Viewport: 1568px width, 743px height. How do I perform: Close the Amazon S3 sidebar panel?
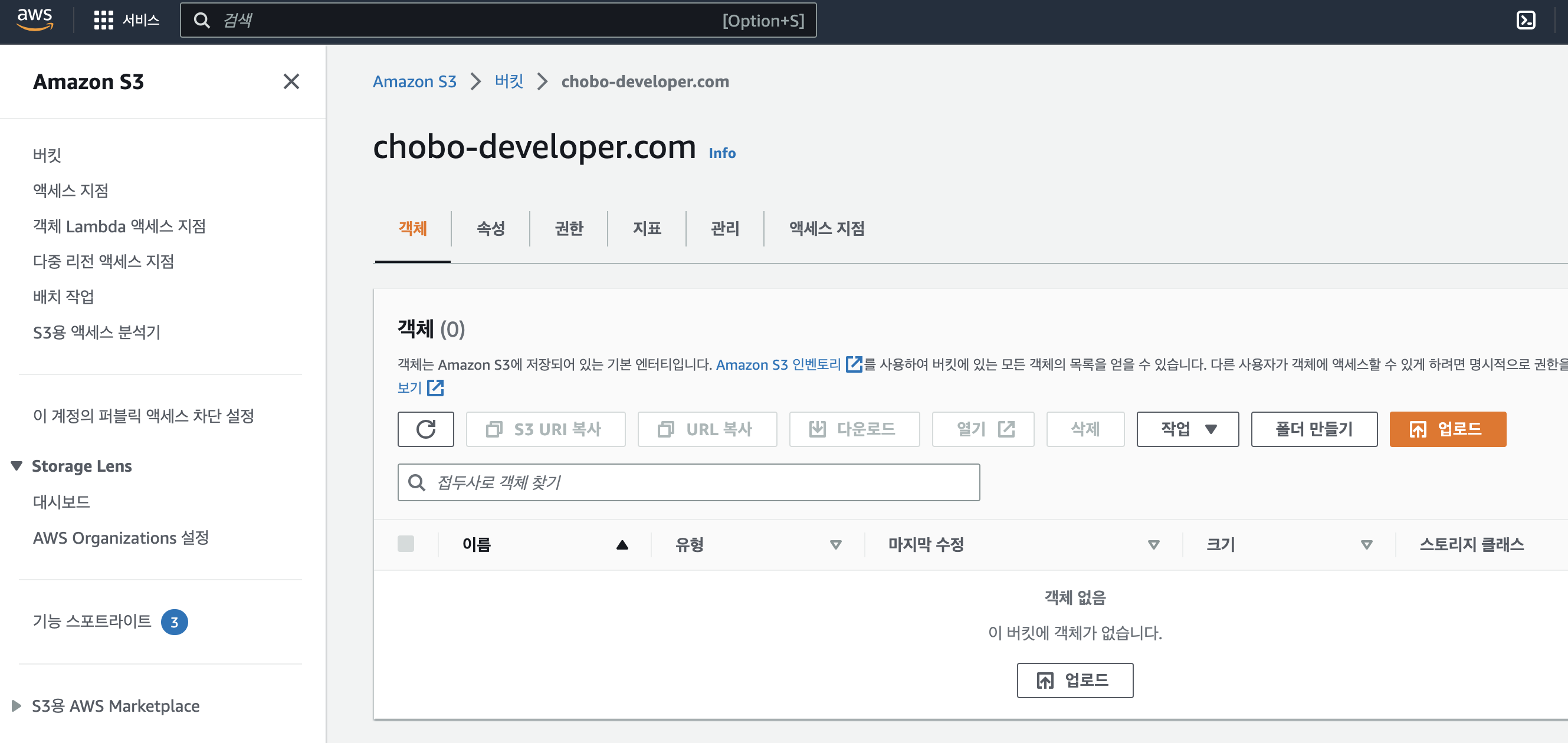click(291, 81)
